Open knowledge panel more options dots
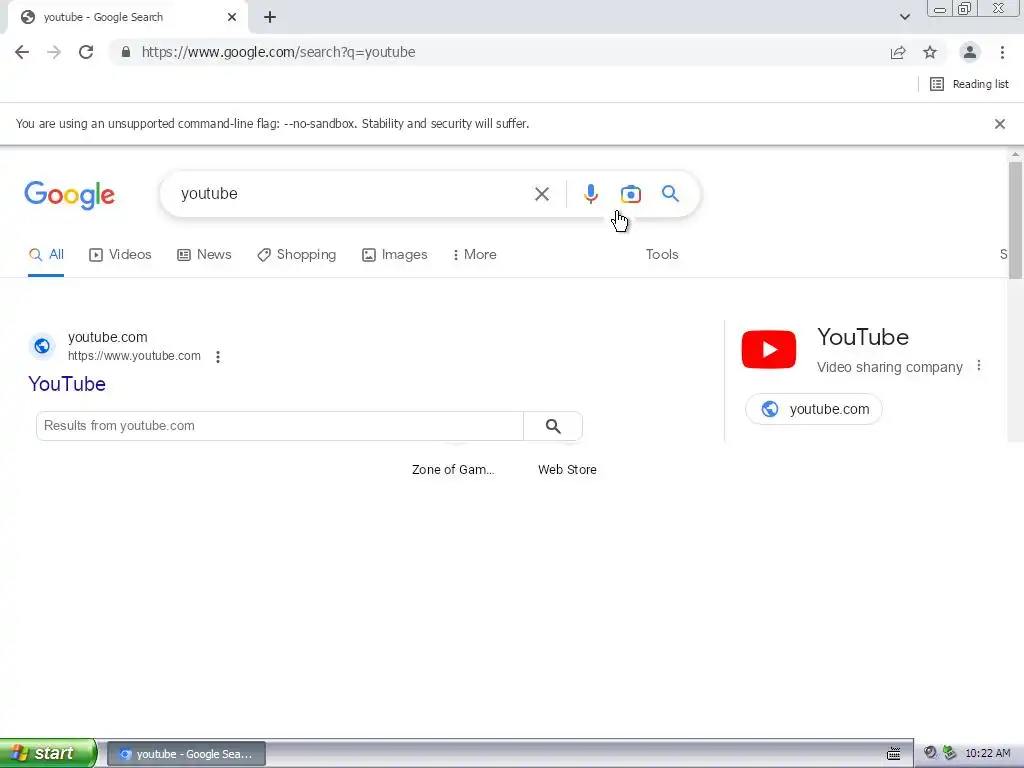The image size is (1024, 768). [978, 366]
